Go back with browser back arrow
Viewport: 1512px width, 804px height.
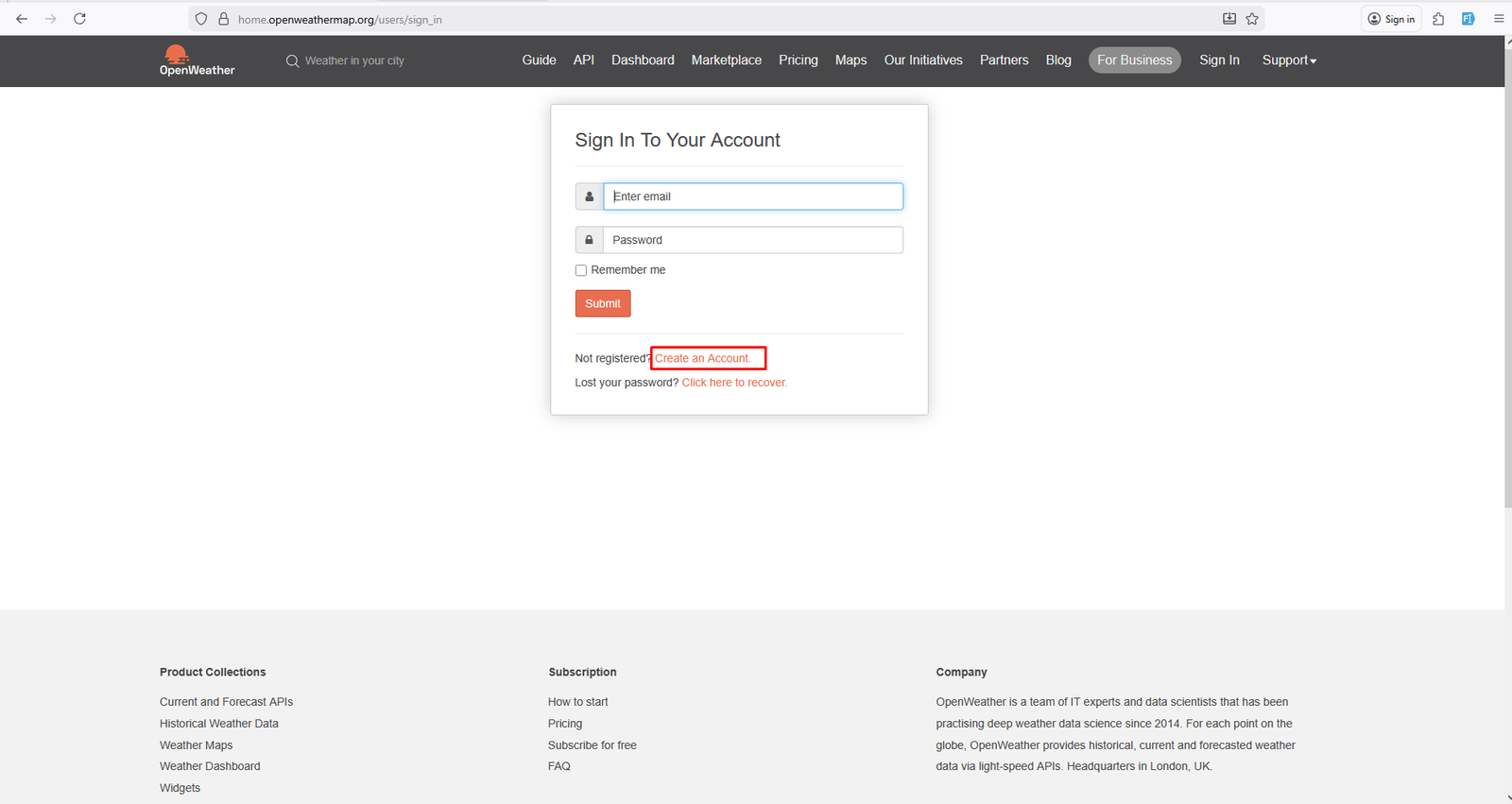22,19
